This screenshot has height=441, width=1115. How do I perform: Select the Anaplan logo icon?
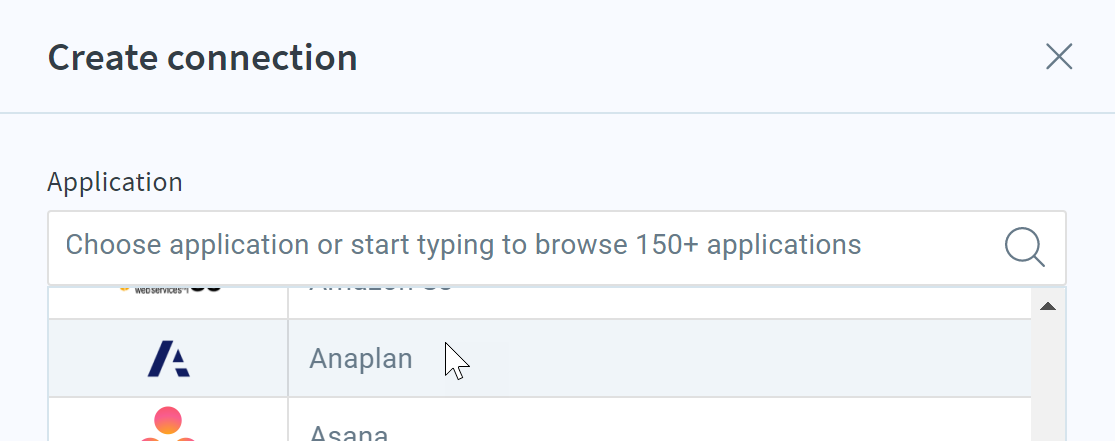[169, 358]
